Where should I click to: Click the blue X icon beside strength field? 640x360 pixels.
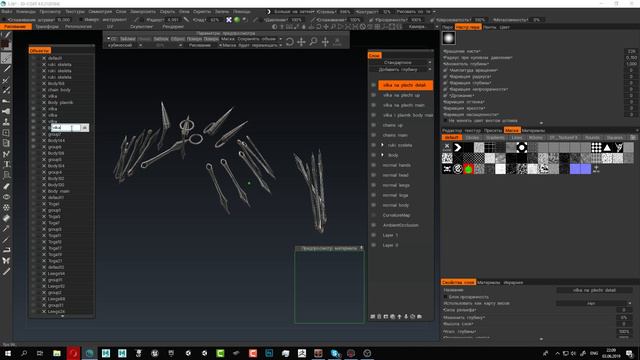pos(229,20)
